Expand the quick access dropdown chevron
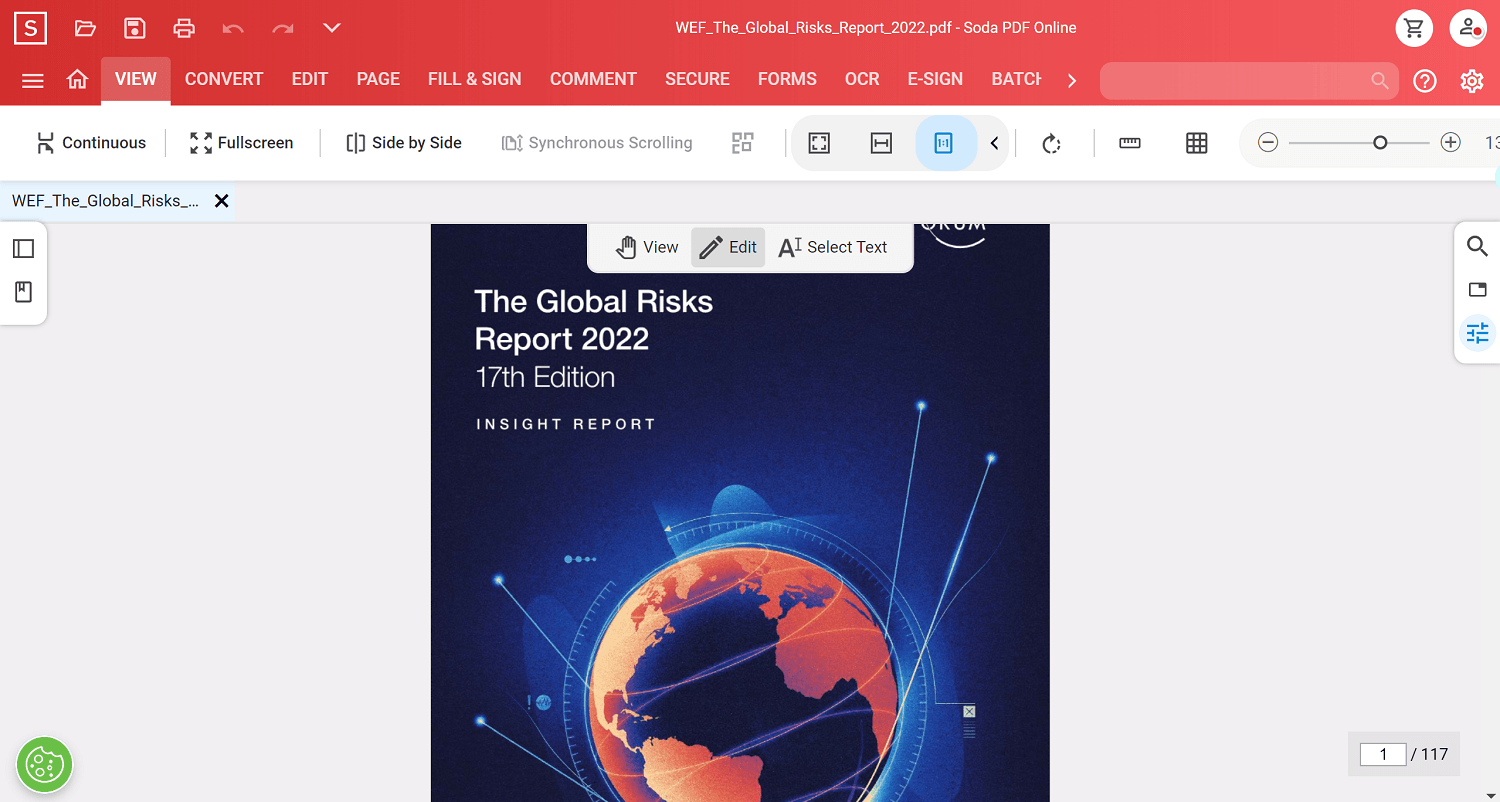Viewport: 1500px width, 802px height. (x=332, y=28)
